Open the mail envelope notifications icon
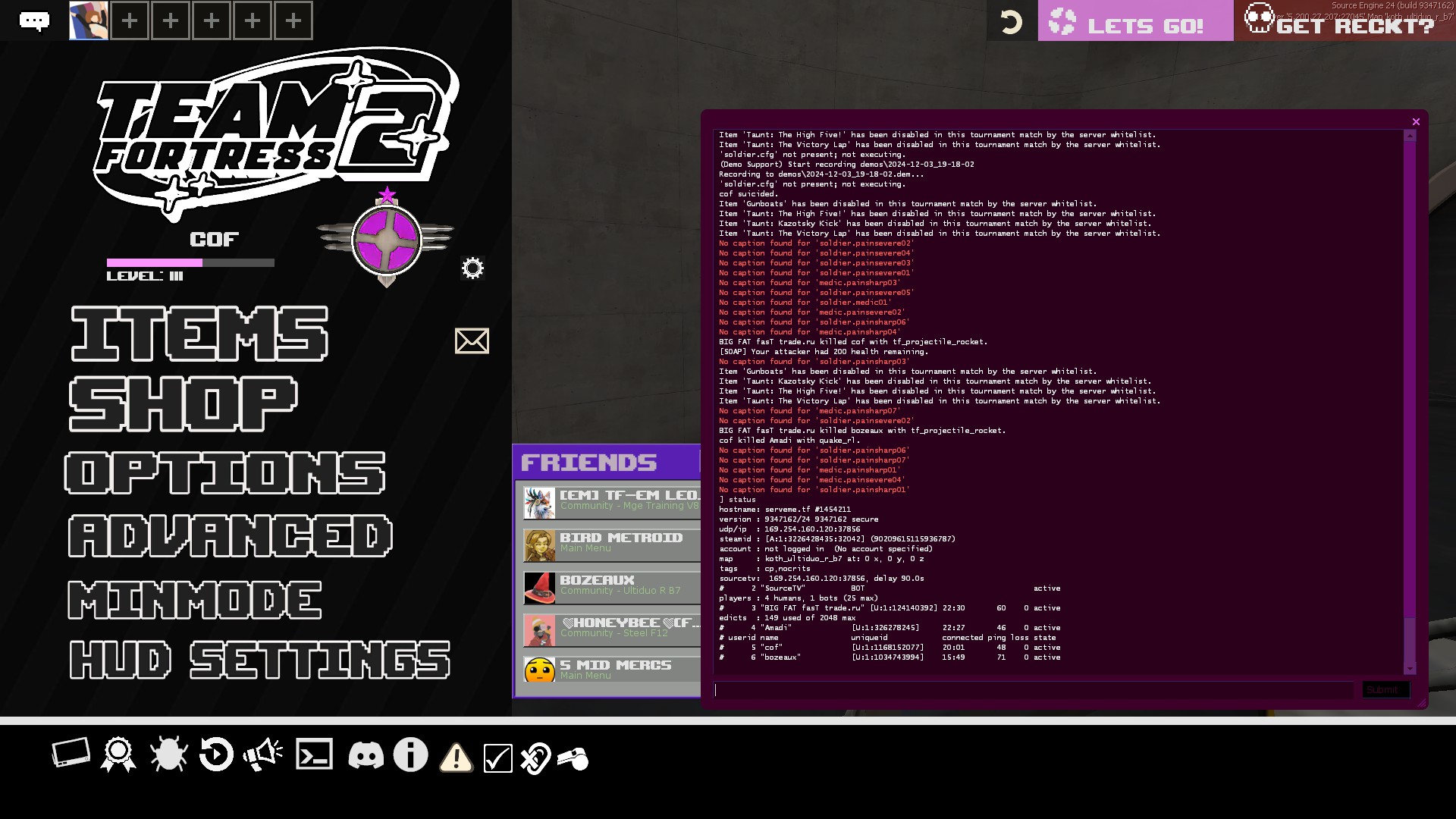The image size is (1456, 819). coord(472,341)
